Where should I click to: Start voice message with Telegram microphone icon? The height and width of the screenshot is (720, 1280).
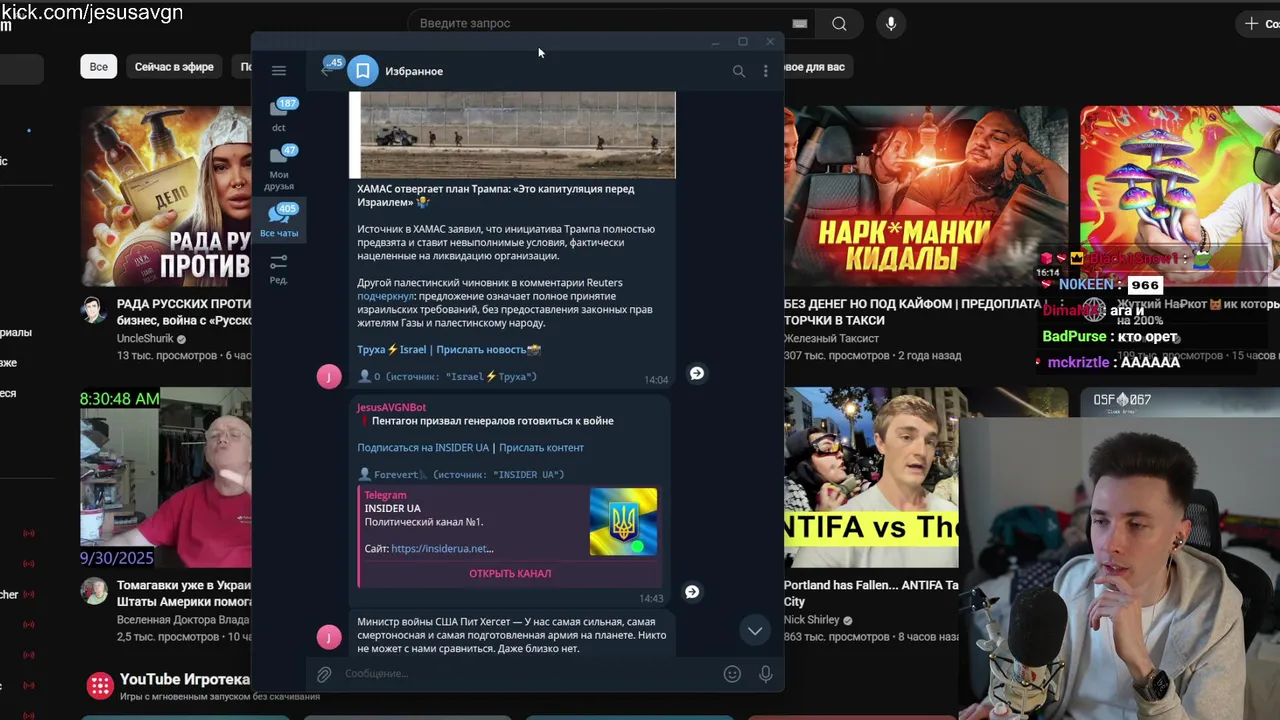[766, 674]
